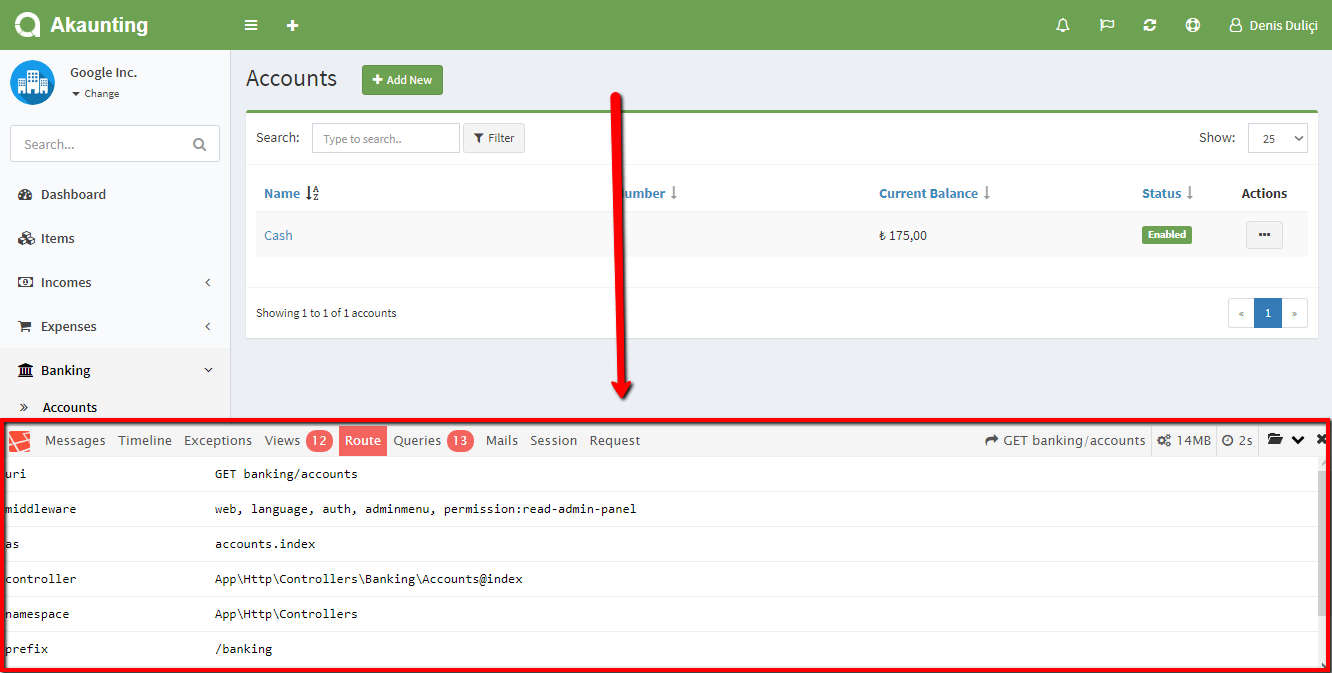This screenshot has width=1332, height=673.
Task: Click the red Laravel debugbar logo icon
Action: pyautogui.click(x=19, y=440)
